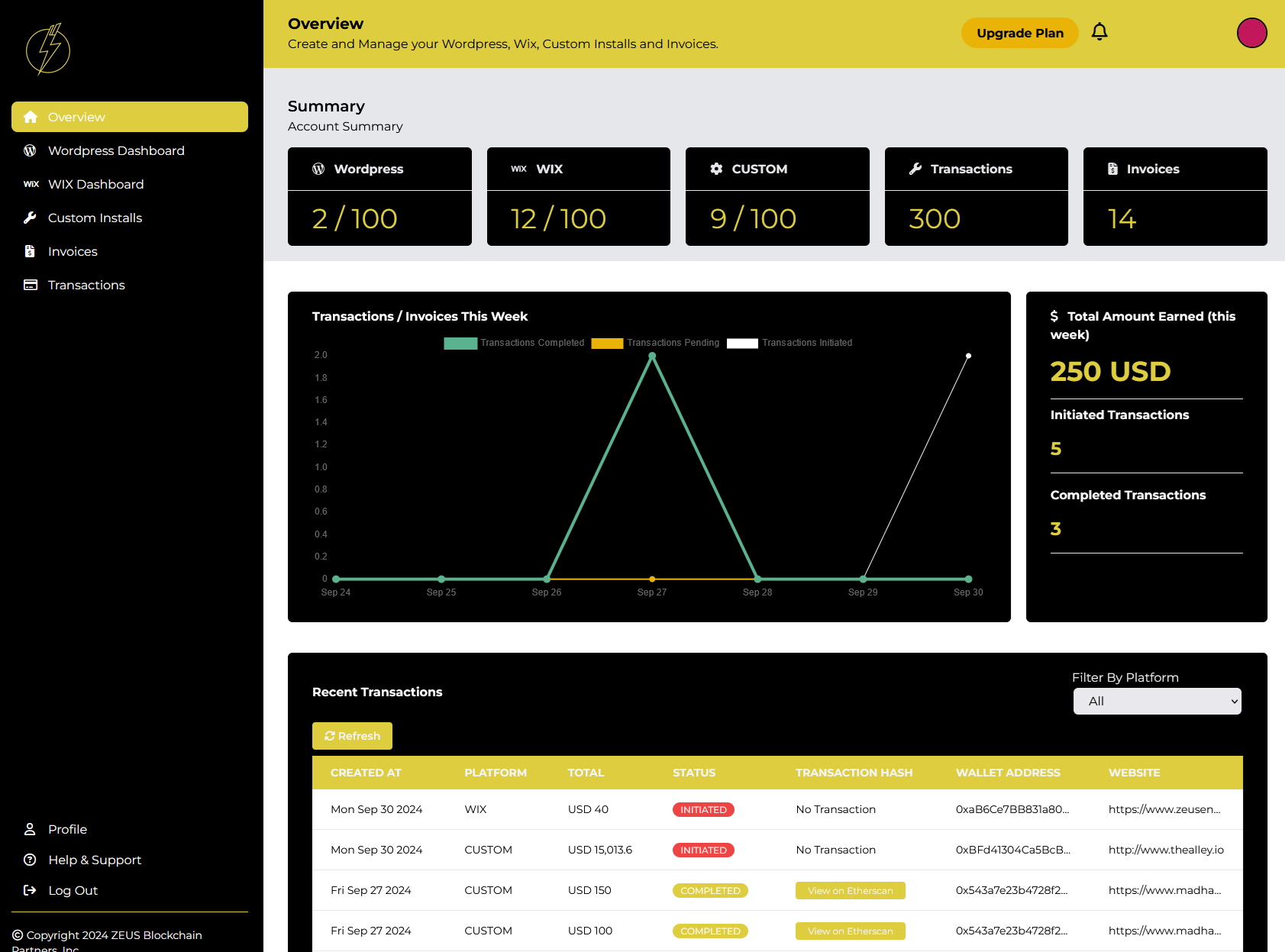1285x952 pixels.
Task: Open the Wordpress Dashboard from the sidebar
Action: pyautogui.click(x=115, y=150)
